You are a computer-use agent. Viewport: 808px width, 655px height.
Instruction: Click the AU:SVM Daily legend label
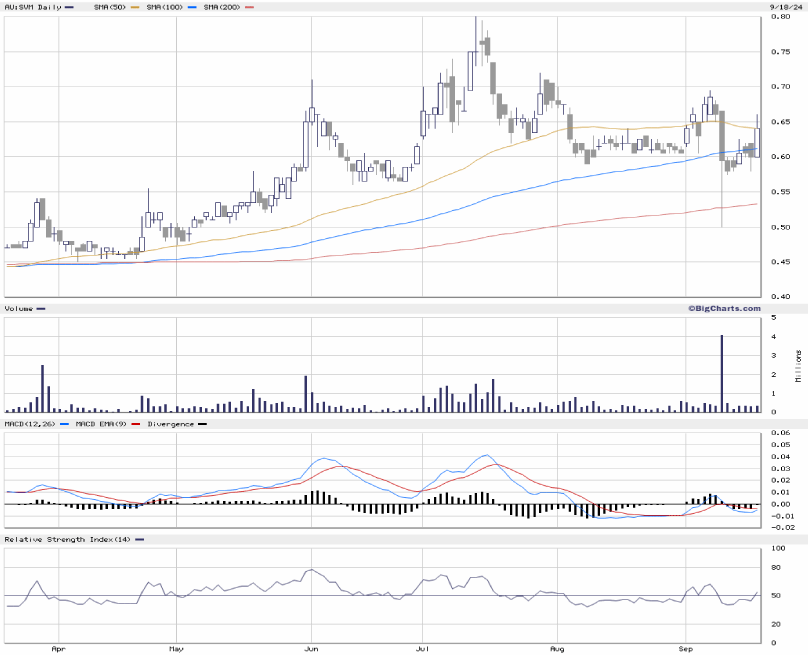coord(31,7)
